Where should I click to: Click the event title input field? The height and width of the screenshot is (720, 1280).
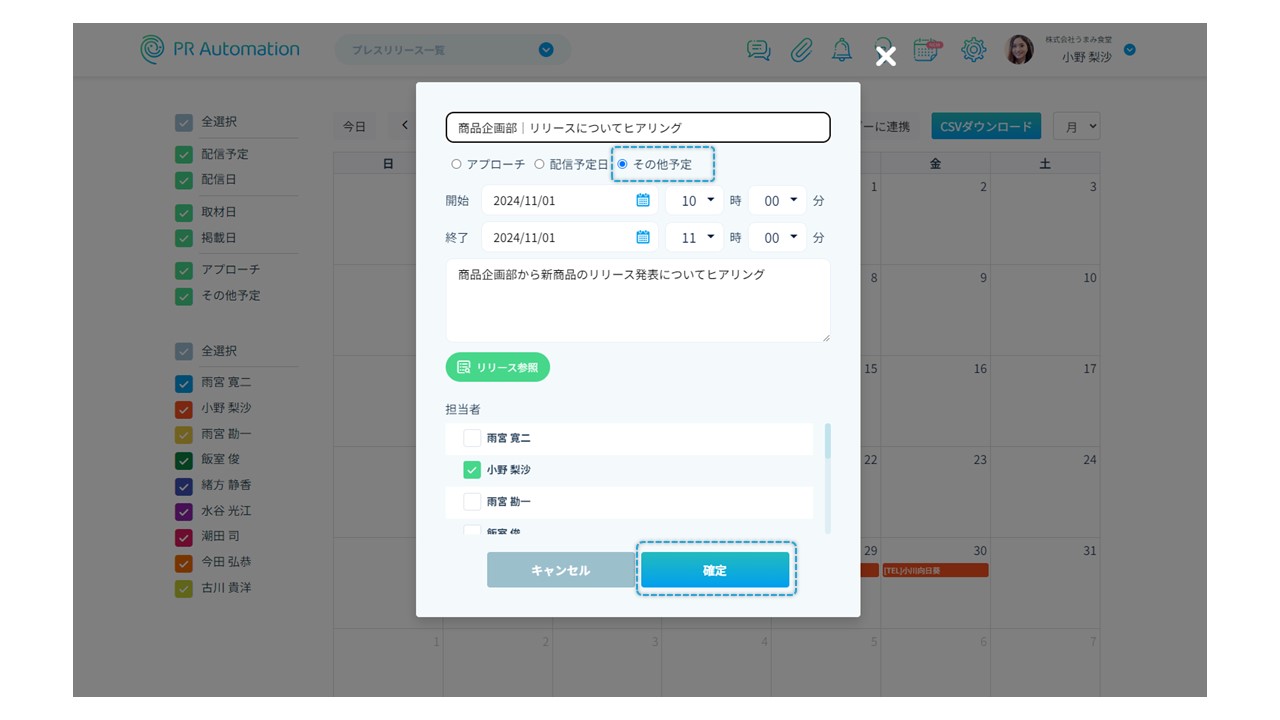coord(638,128)
